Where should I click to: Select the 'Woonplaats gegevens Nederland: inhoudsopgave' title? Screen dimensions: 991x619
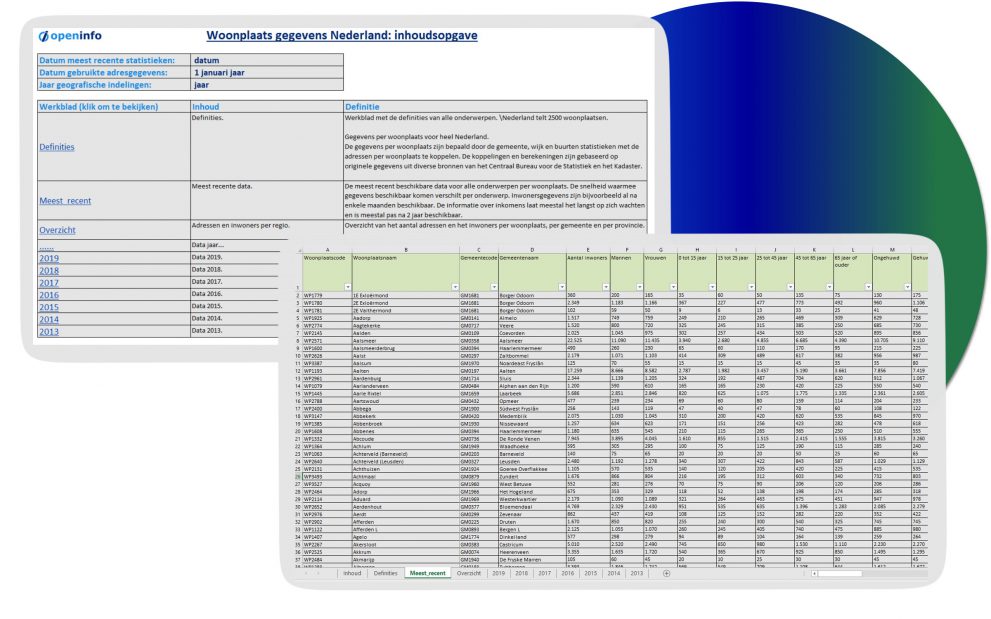(342, 35)
